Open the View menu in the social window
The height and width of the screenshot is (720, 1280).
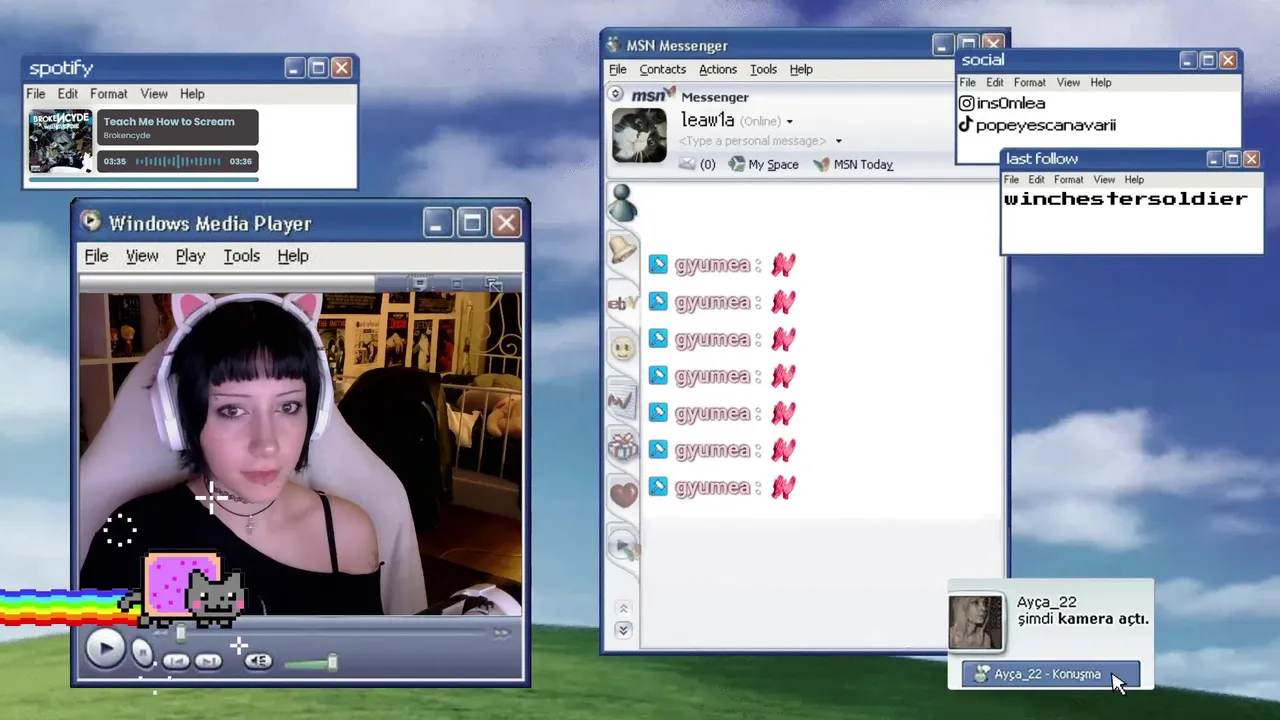tap(1068, 83)
